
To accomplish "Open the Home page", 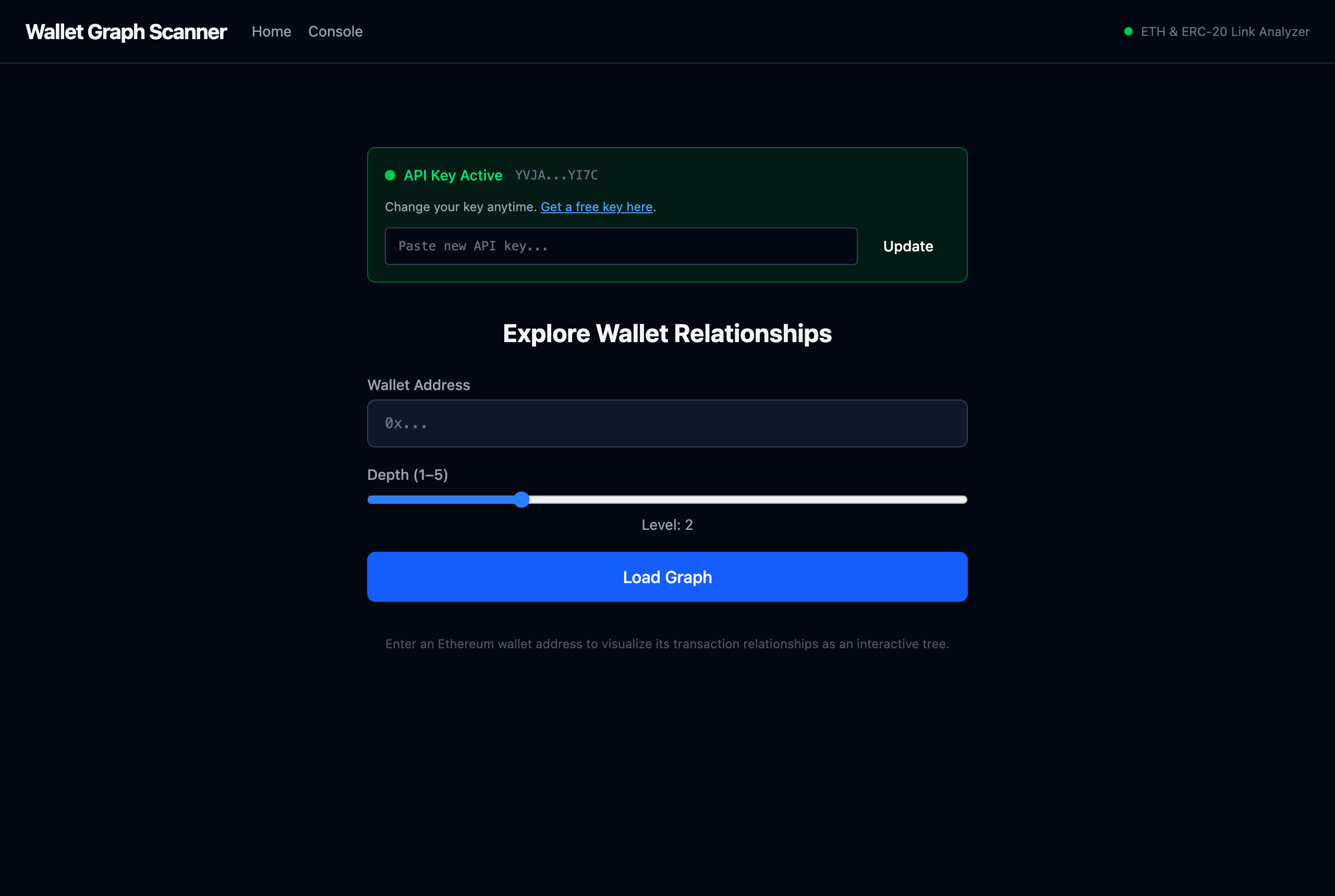I will point(271,31).
